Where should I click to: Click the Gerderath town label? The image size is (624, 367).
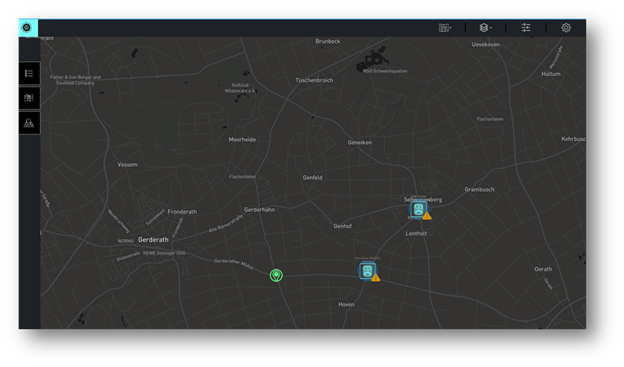click(x=153, y=240)
